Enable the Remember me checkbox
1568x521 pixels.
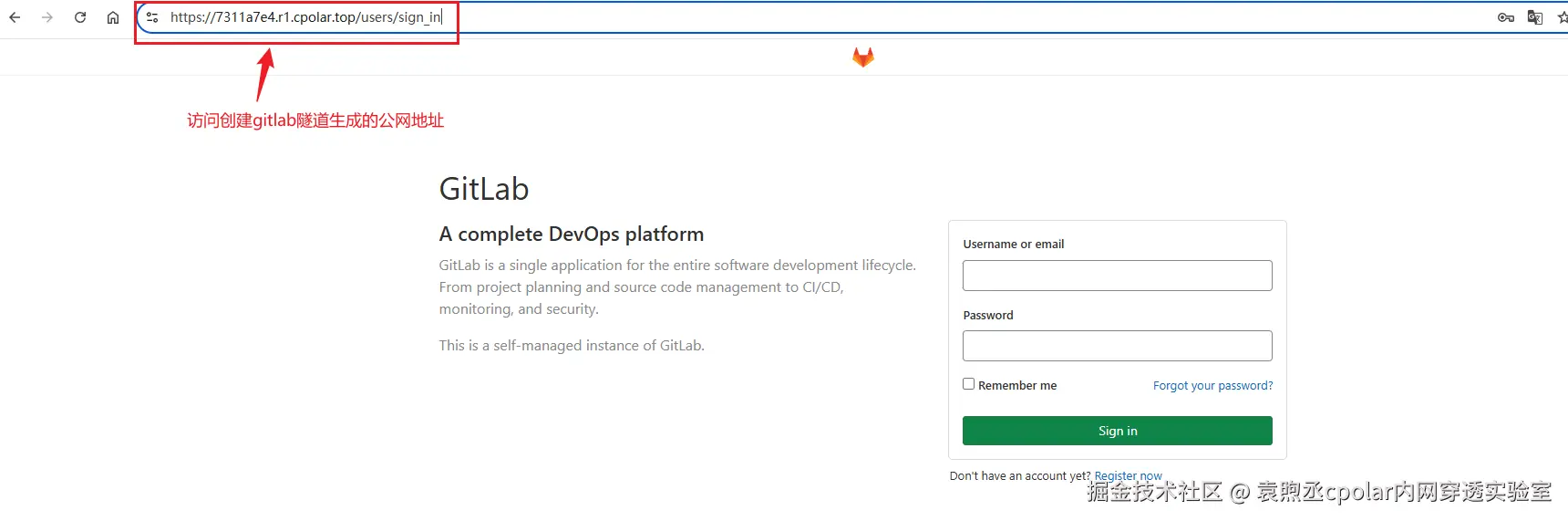click(x=968, y=384)
